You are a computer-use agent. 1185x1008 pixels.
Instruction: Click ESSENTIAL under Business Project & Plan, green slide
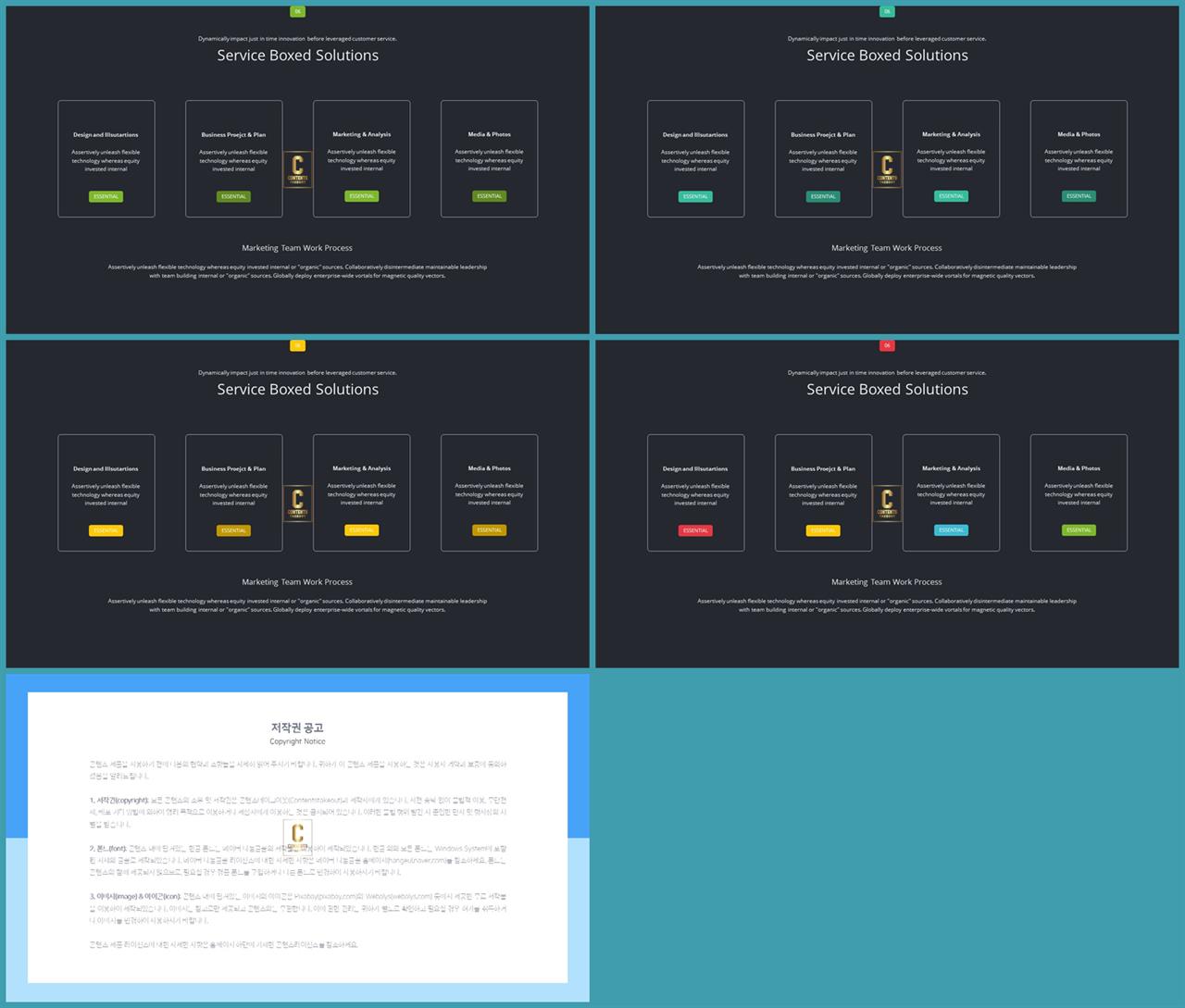(233, 196)
